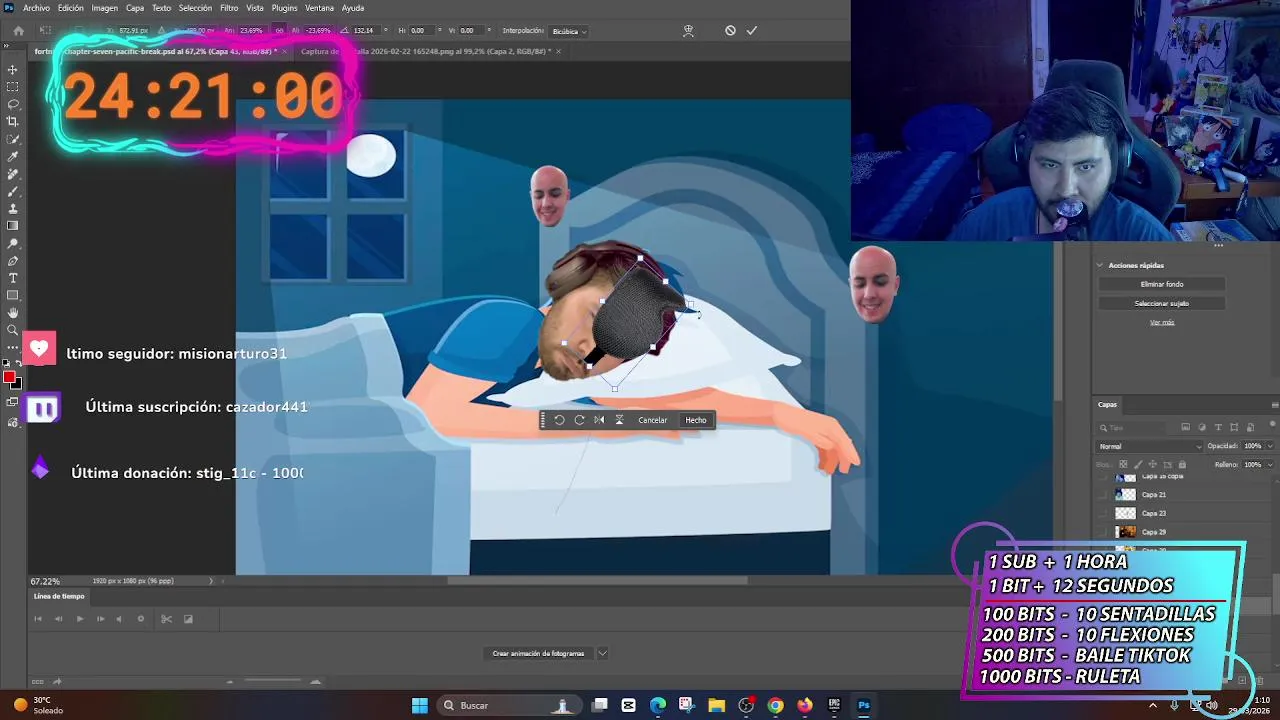Open the Imagen menu
Screen dimensions: 1280x720
105,8
